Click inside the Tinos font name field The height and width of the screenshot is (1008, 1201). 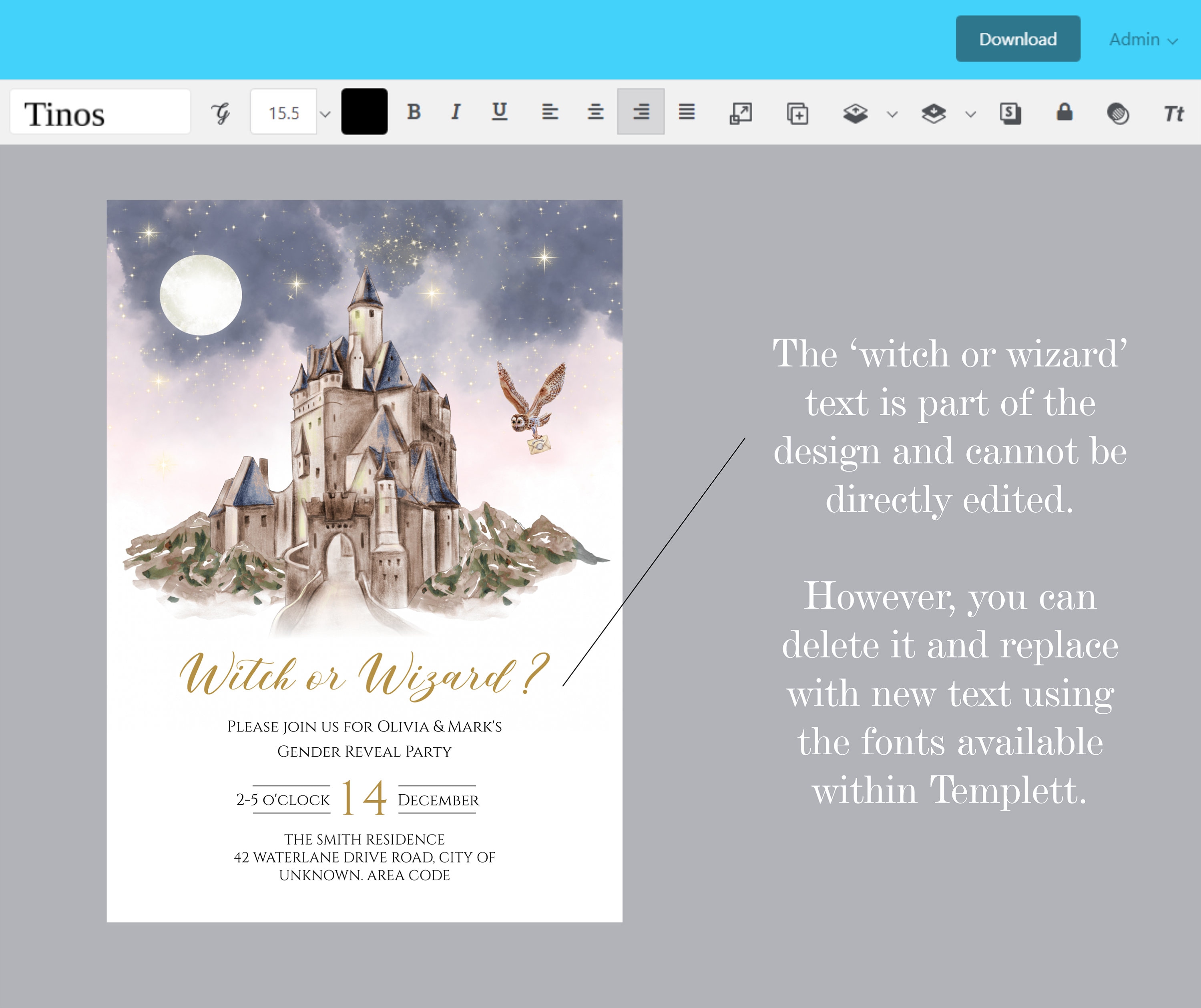coord(100,112)
